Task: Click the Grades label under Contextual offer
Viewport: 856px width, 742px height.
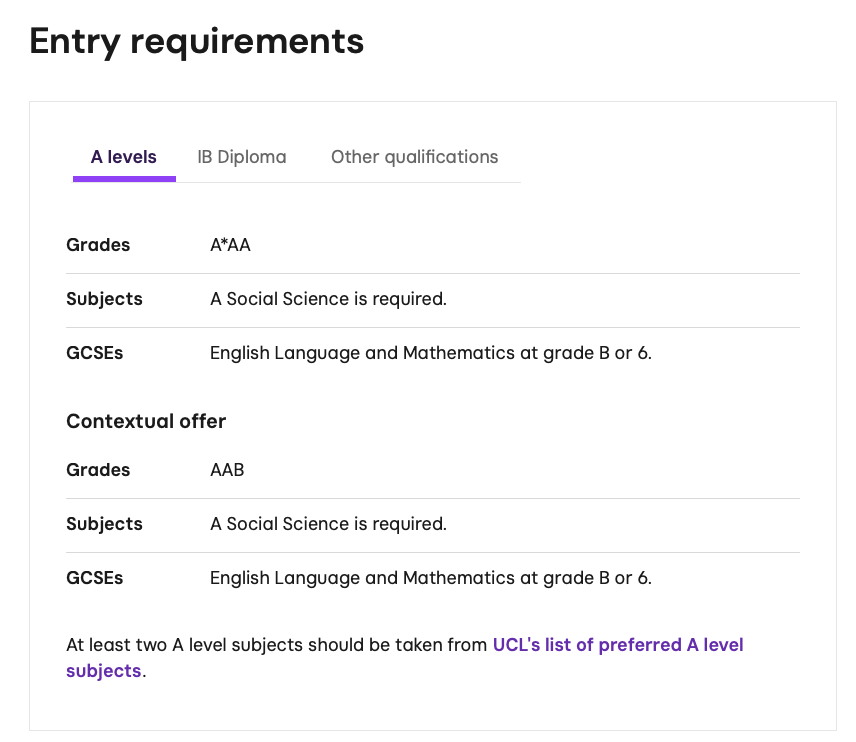Action: click(x=98, y=470)
